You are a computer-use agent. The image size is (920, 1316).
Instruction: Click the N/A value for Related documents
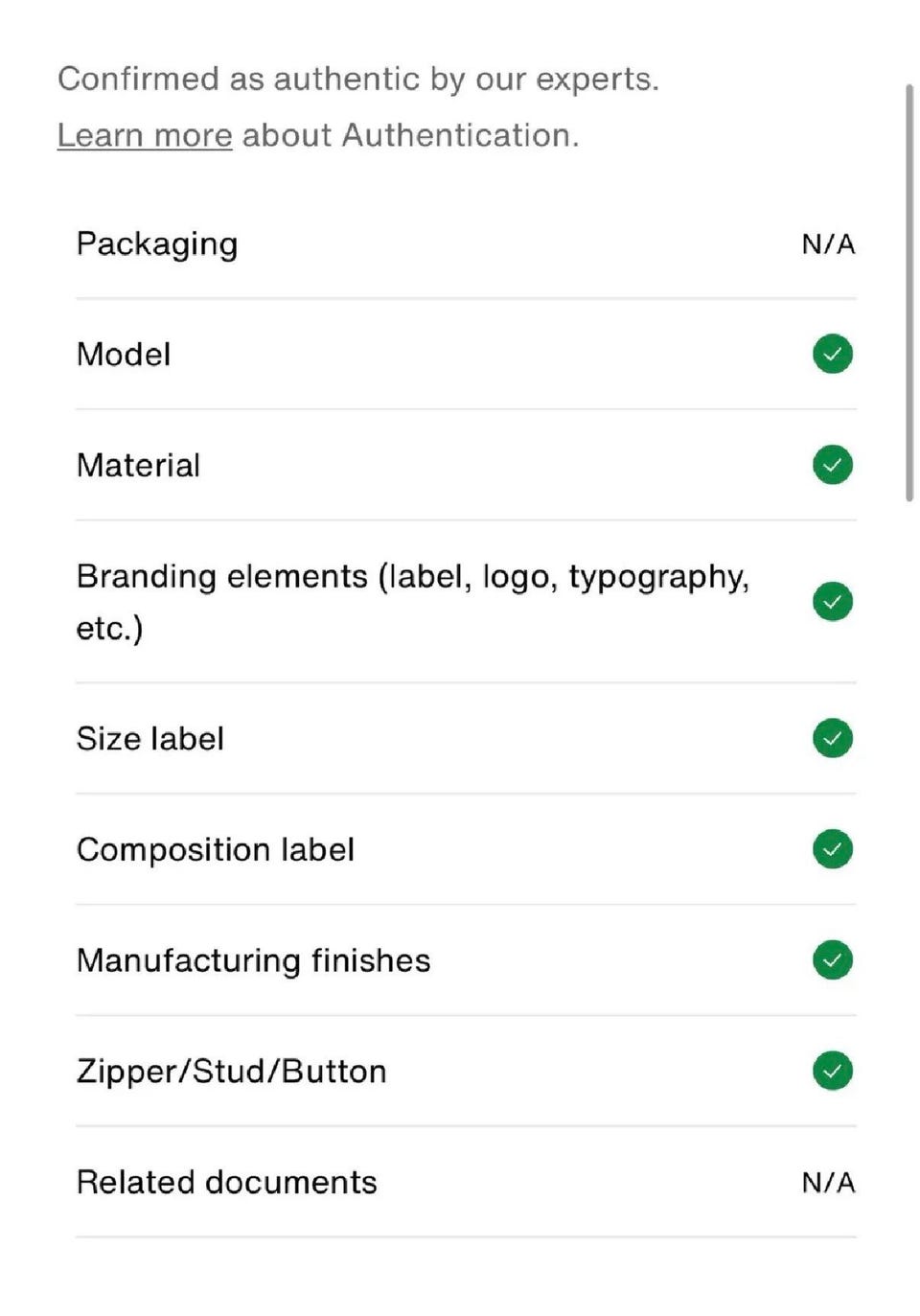pyautogui.click(x=828, y=1182)
